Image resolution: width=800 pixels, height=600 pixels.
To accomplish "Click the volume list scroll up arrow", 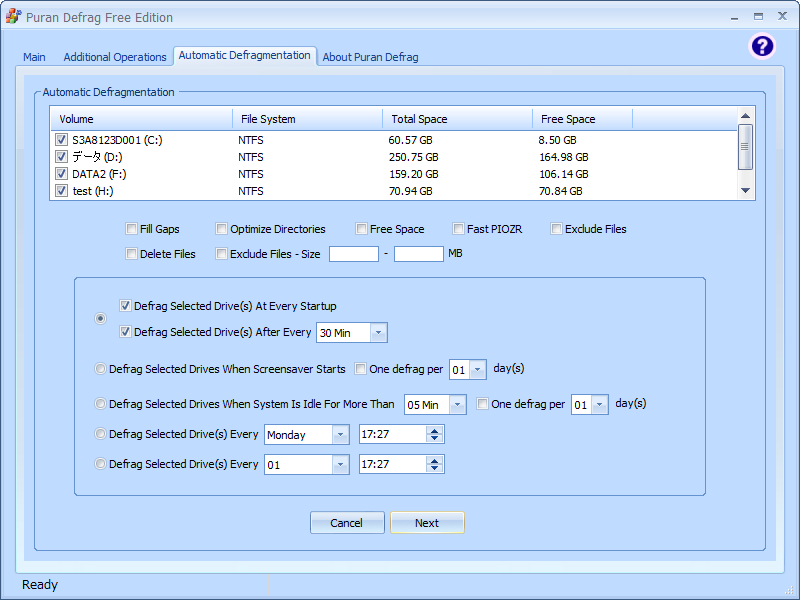I will pos(745,116).
